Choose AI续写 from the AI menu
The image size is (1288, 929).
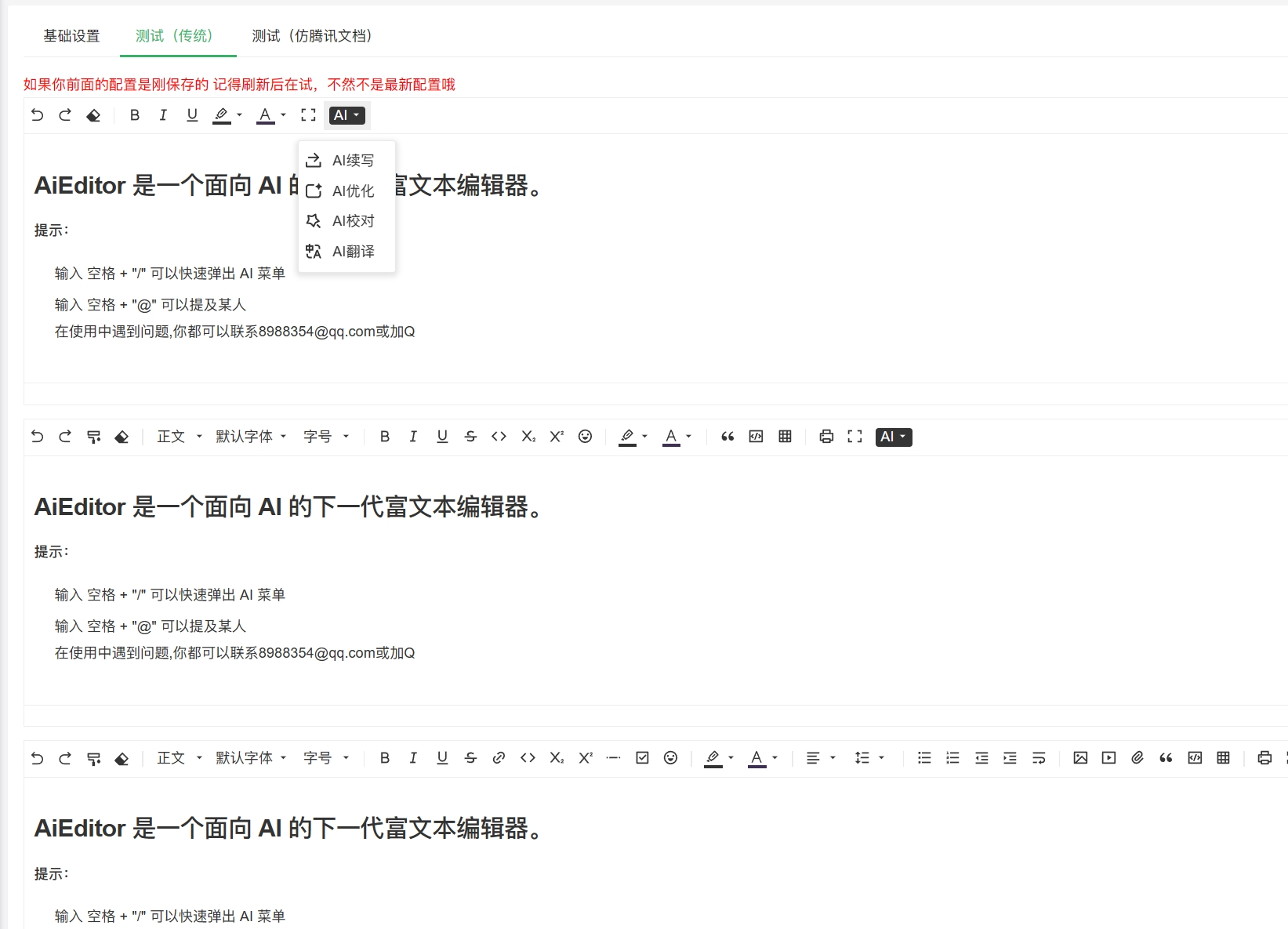[347, 161]
